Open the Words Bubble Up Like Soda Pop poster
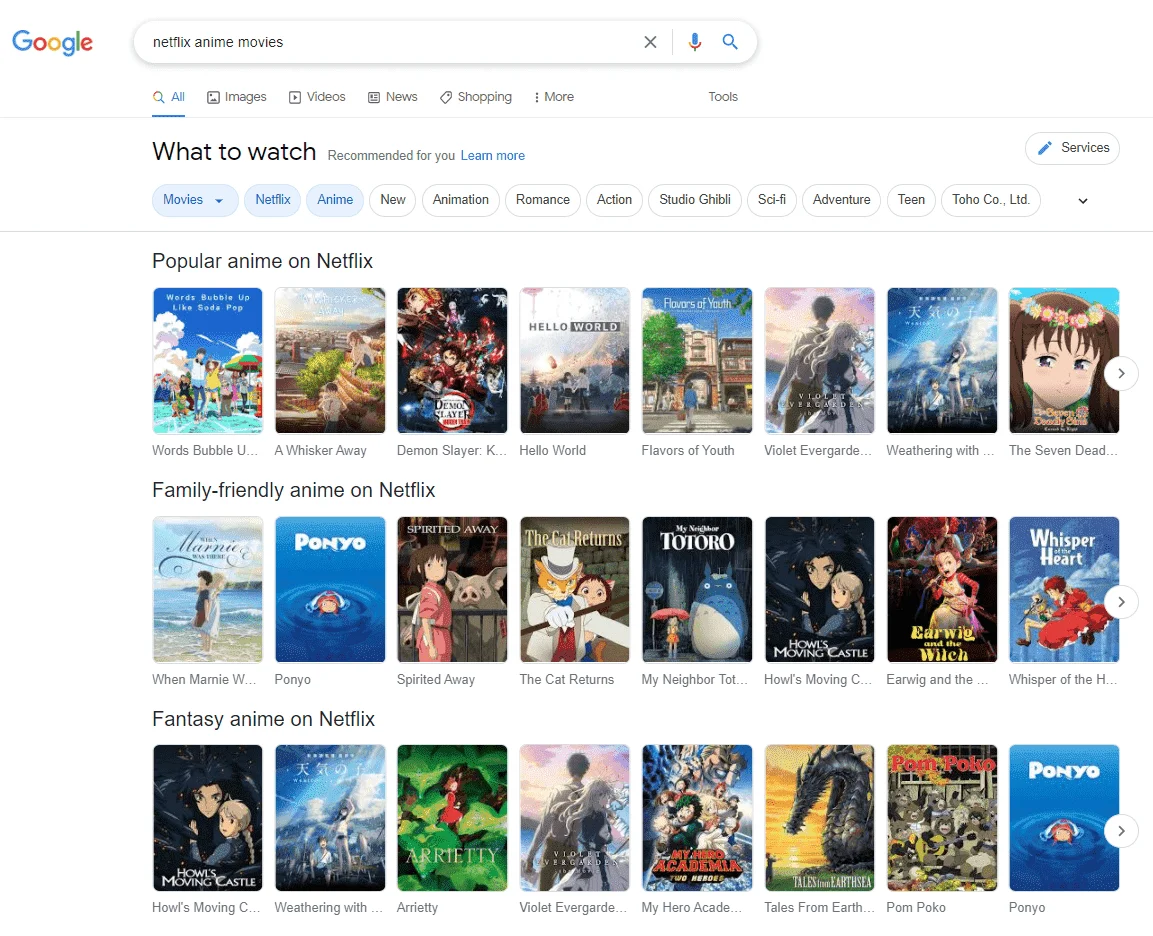1153x936 pixels. (207, 360)
